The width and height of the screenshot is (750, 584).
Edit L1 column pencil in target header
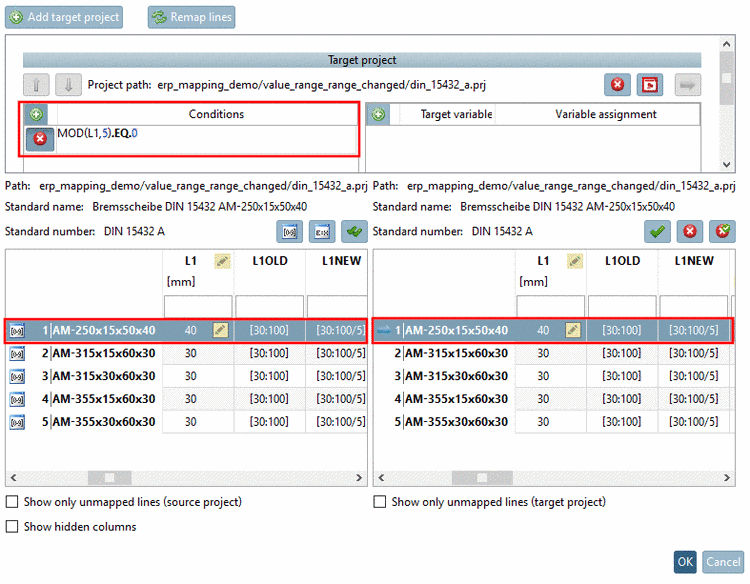[x=575, y=261]
